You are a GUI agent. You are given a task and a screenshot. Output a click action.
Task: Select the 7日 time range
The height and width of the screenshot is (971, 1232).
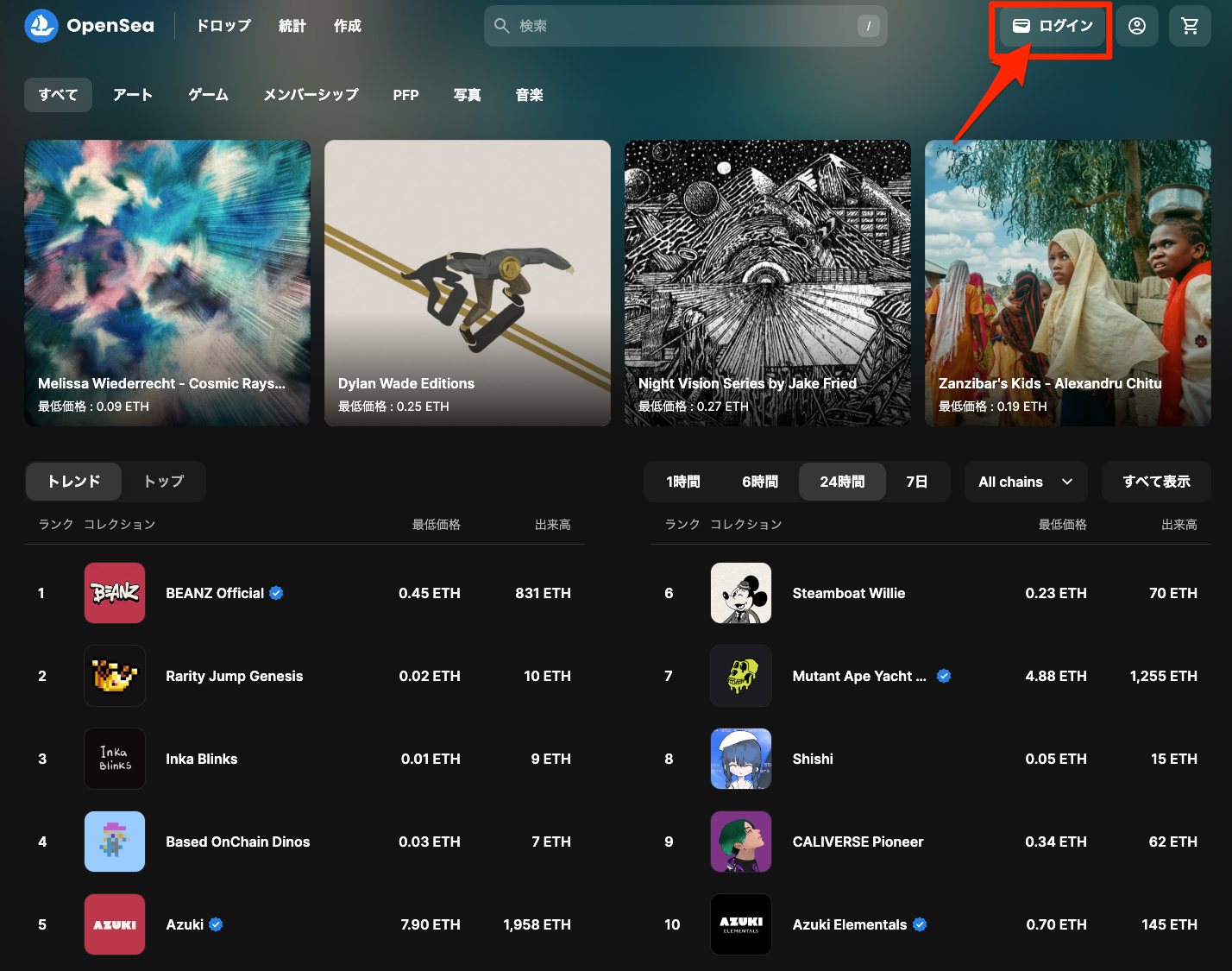click(917, 482)
